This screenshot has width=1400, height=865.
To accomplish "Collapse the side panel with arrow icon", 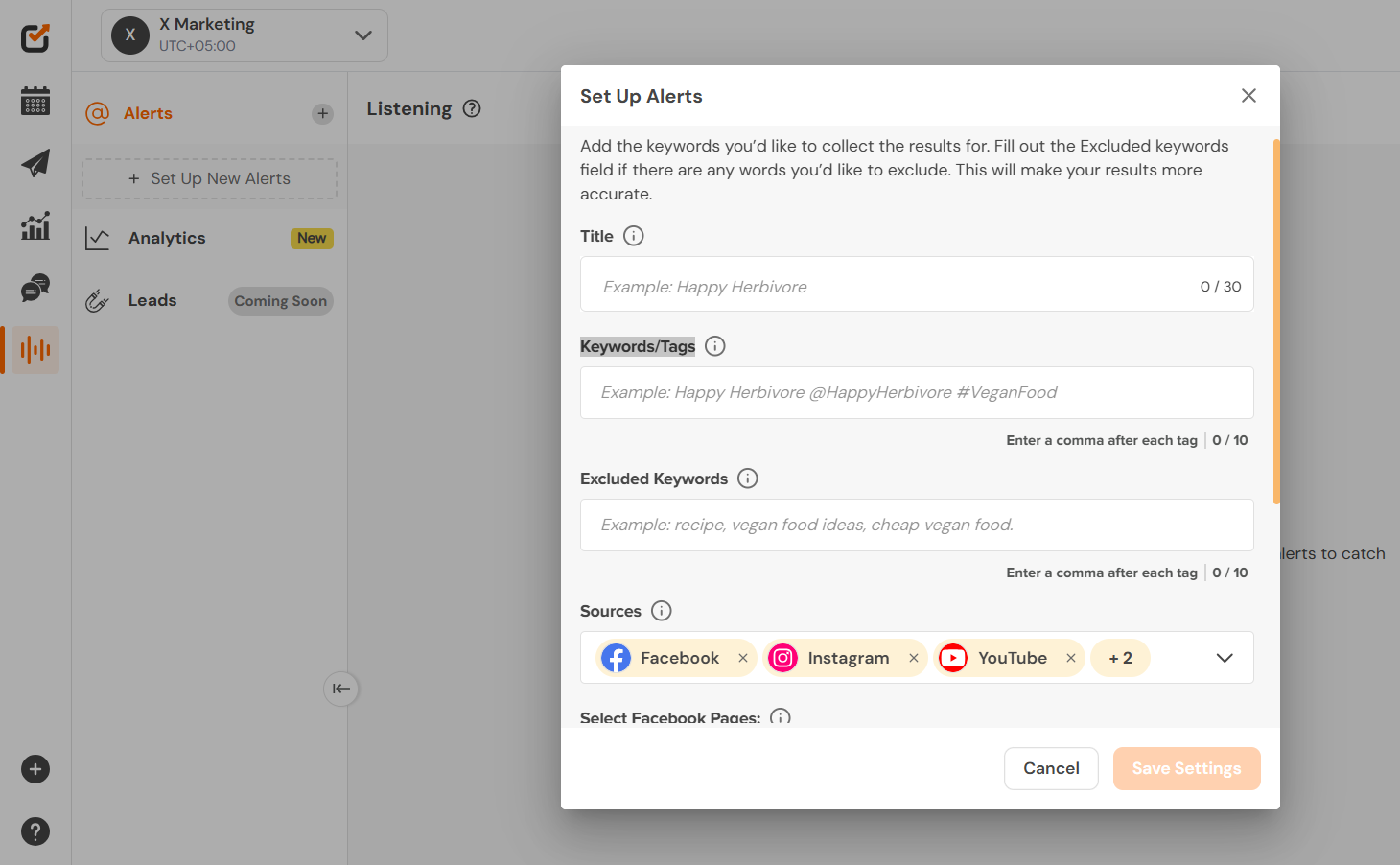I will [x=341, y=689].
